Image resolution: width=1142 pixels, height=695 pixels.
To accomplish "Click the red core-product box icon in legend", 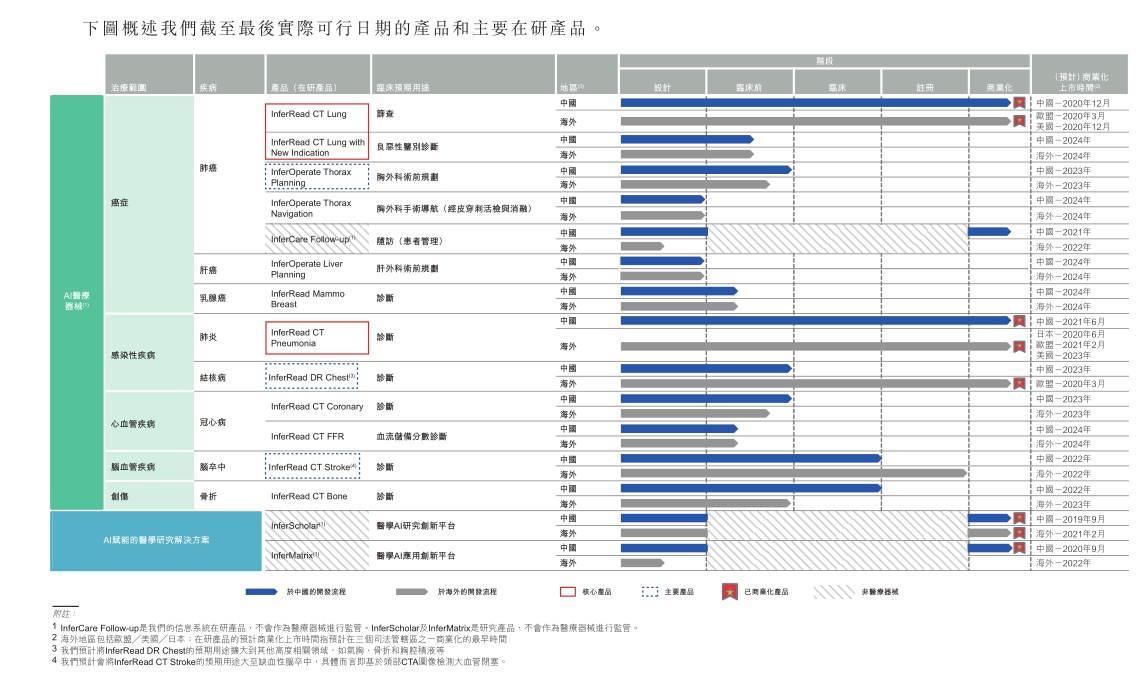I will [568, 592].
